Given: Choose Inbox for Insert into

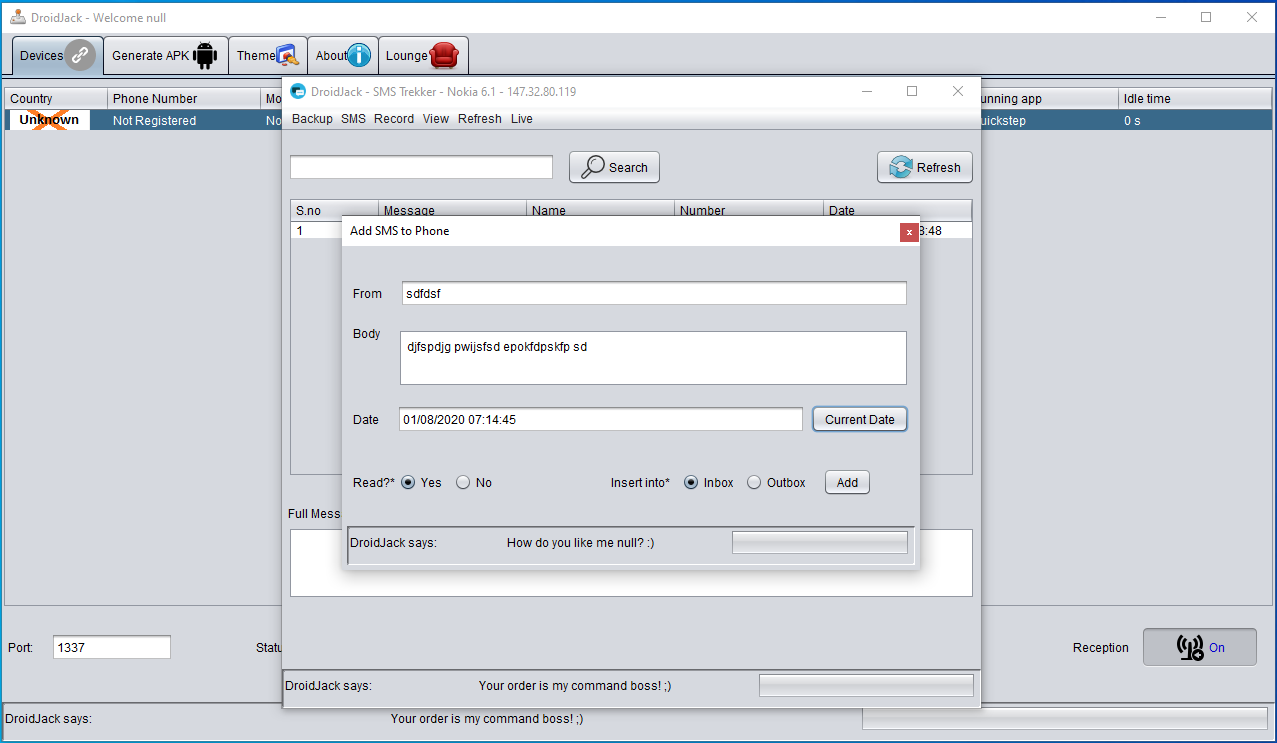Looking at the screenshot, I should (691, 482).
